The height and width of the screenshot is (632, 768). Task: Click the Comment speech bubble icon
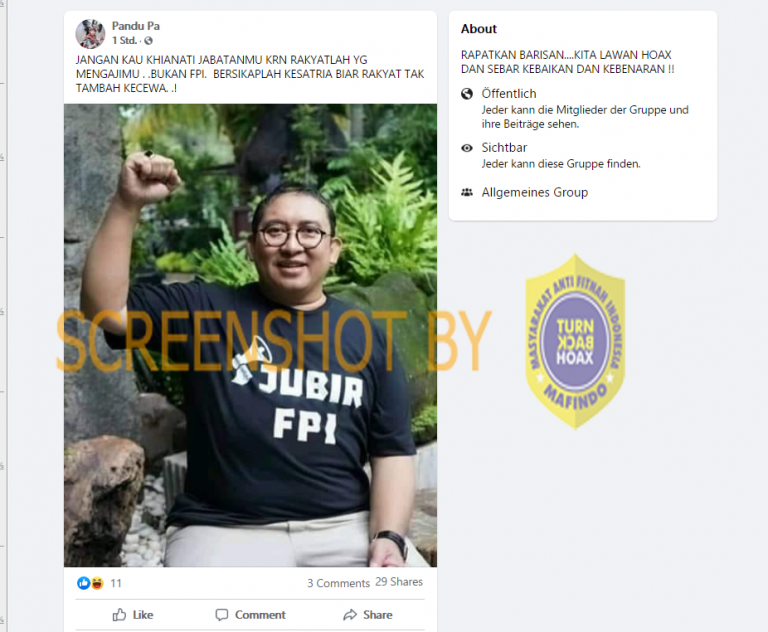tap(222, 614)
